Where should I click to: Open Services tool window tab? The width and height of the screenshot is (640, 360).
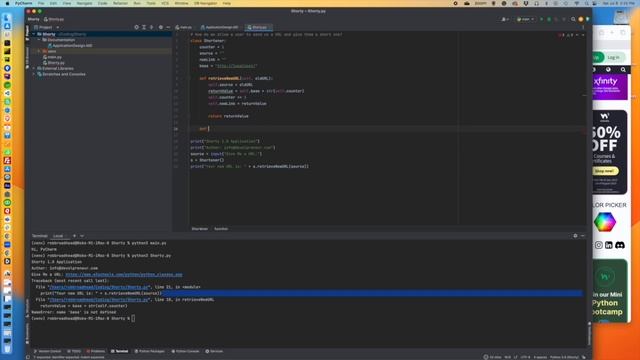point(214,351)
